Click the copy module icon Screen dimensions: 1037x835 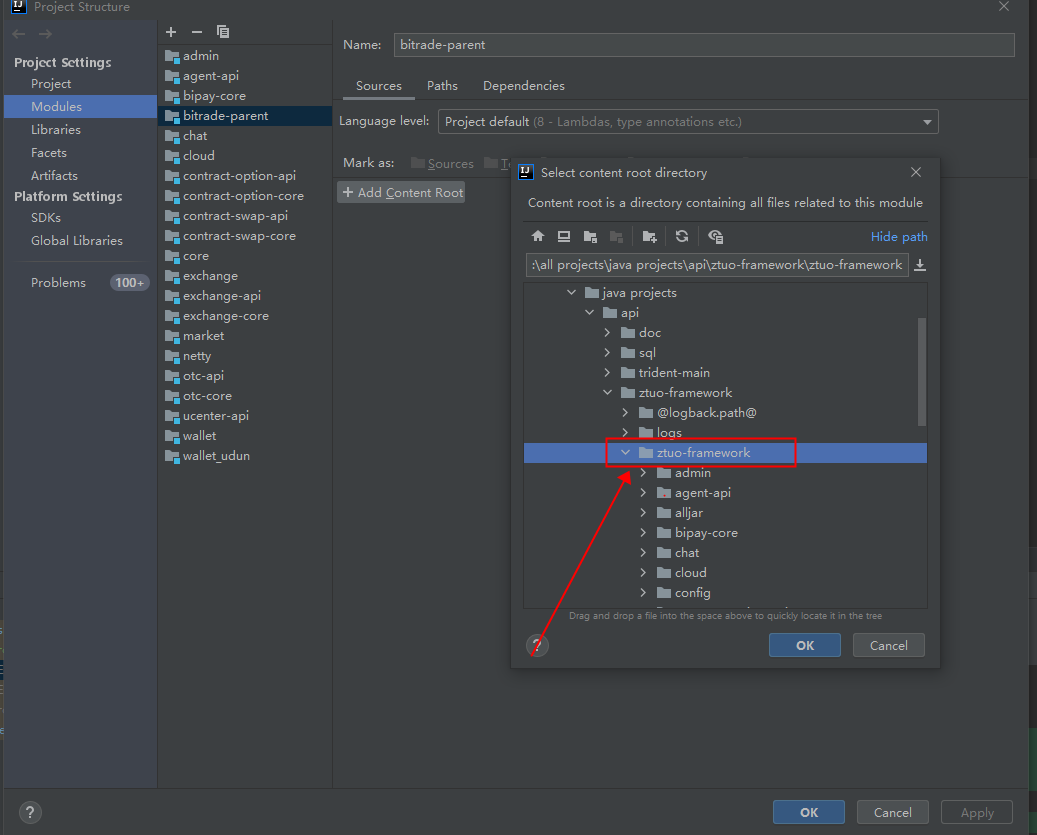223,32
